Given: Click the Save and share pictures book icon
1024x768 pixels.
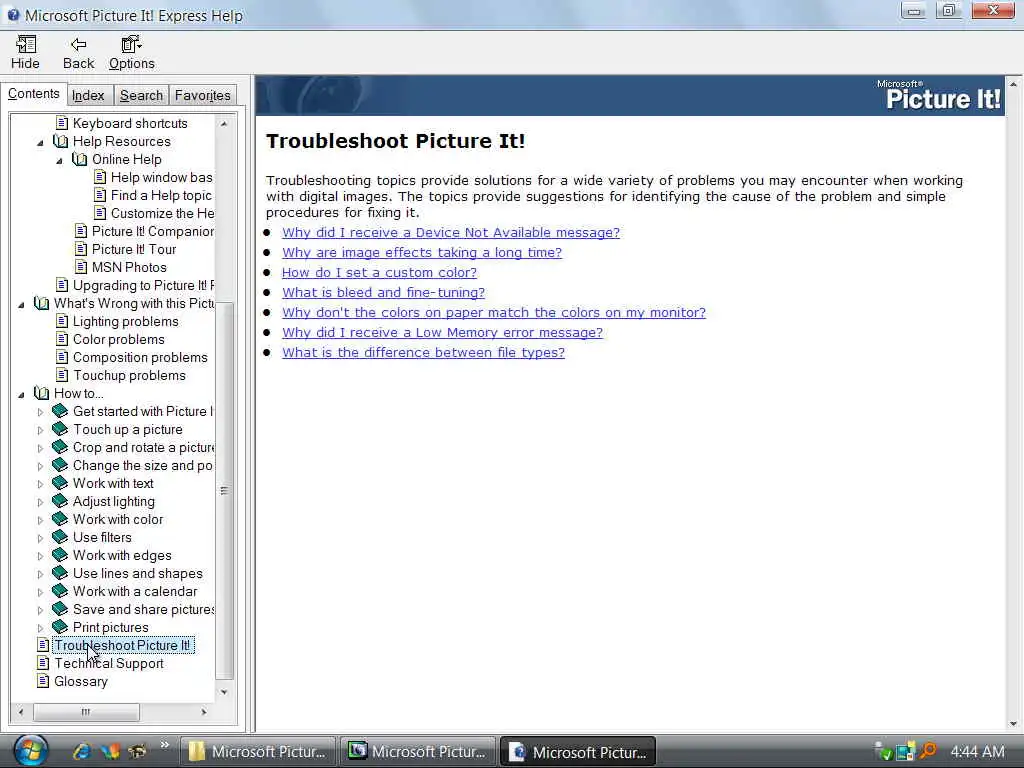Looking at the screenshot, I should tap(60, 609).
